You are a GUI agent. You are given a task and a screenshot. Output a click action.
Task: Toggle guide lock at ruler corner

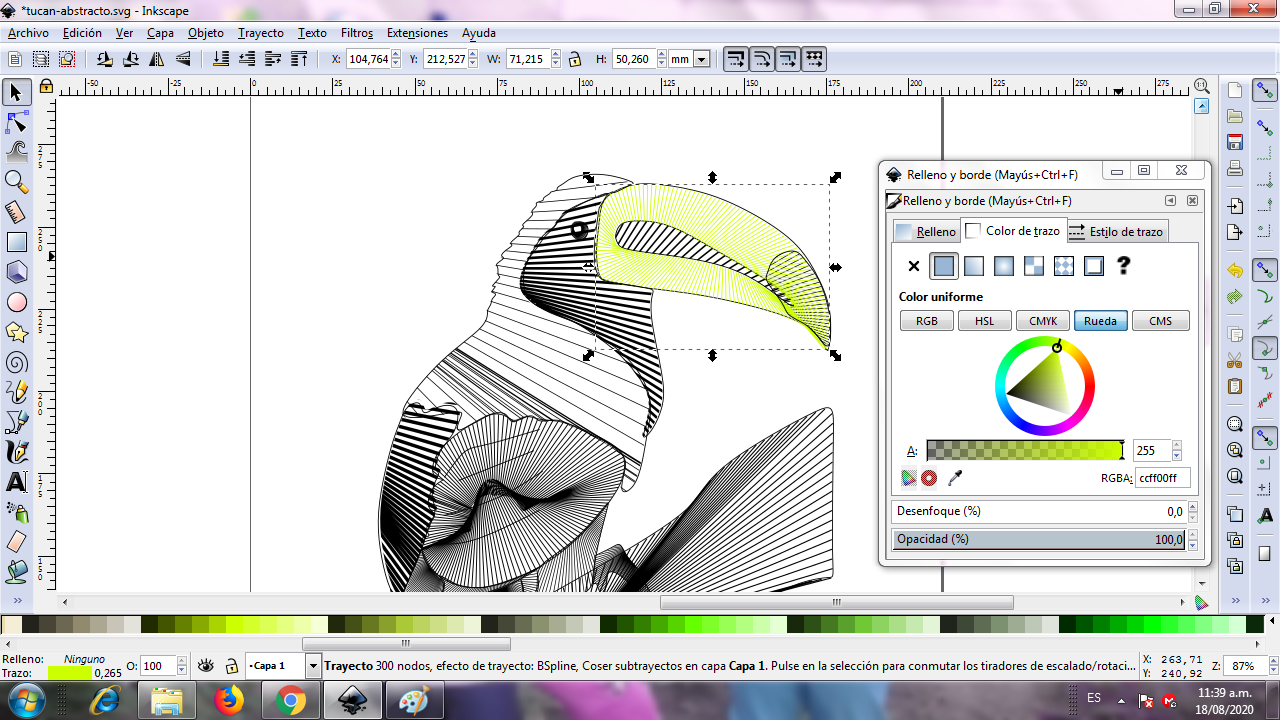point(45,87)
